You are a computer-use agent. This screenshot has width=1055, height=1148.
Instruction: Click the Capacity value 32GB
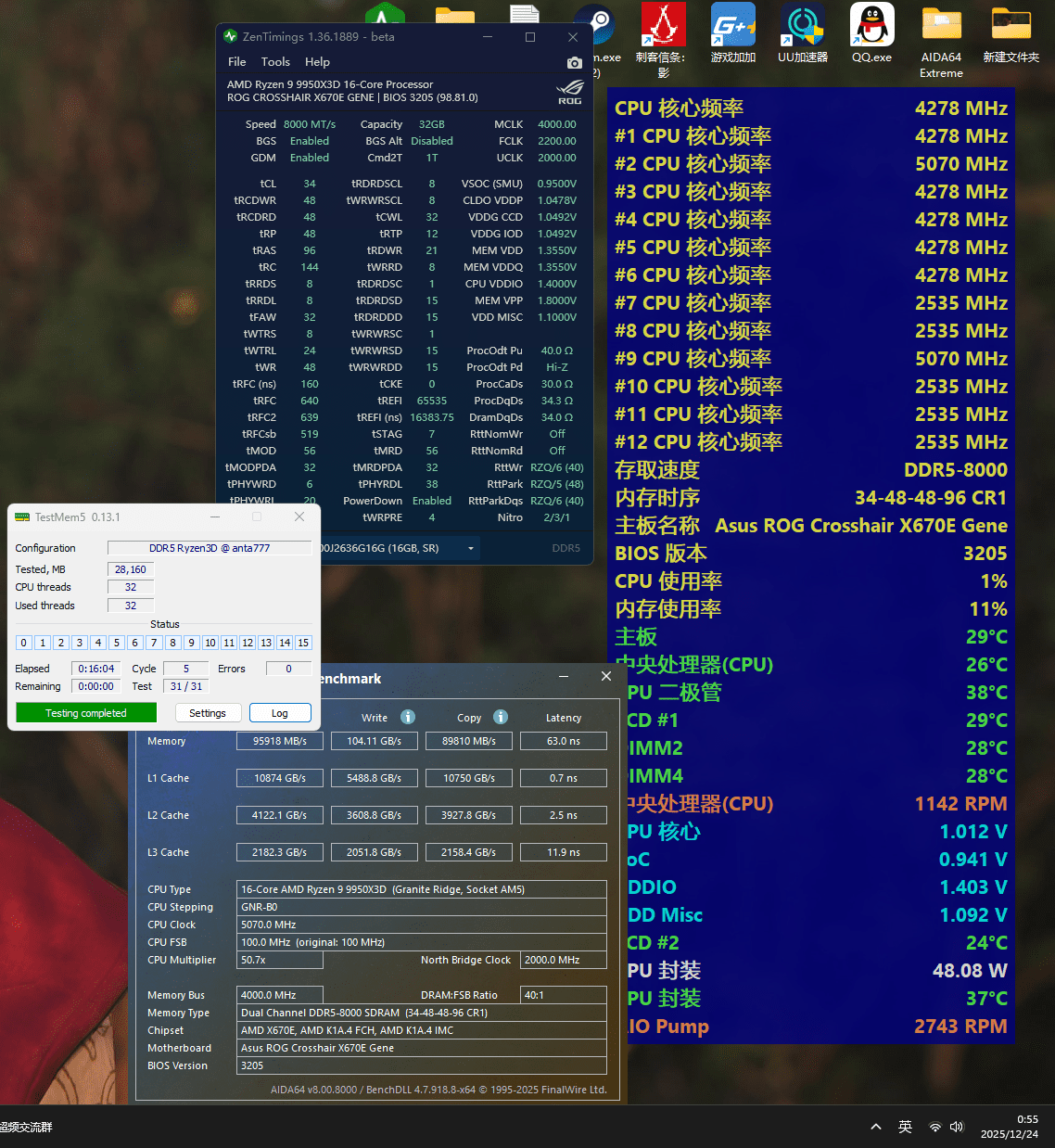tap(432, 124)
